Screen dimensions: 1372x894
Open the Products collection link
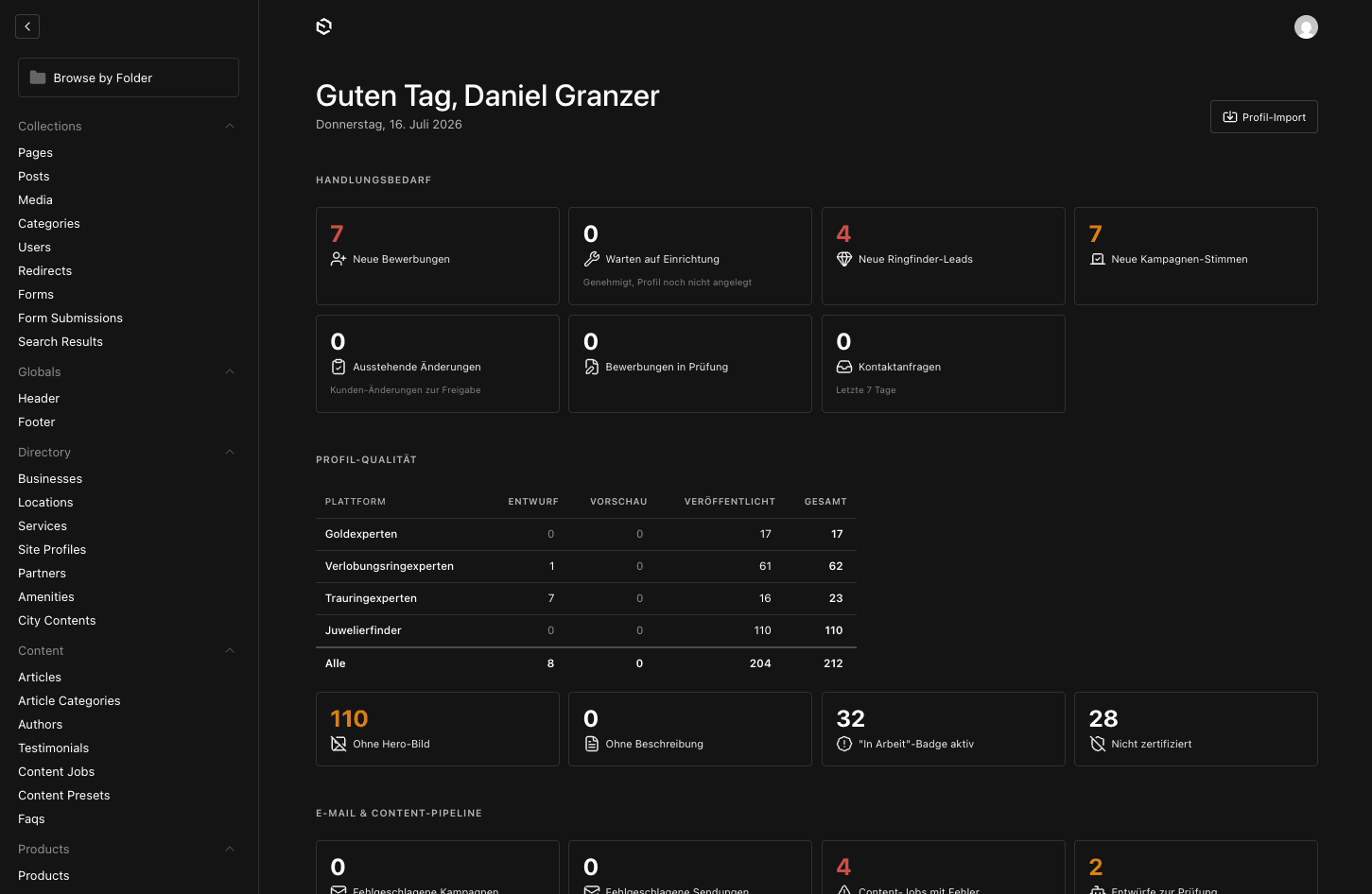click(43, 875)
